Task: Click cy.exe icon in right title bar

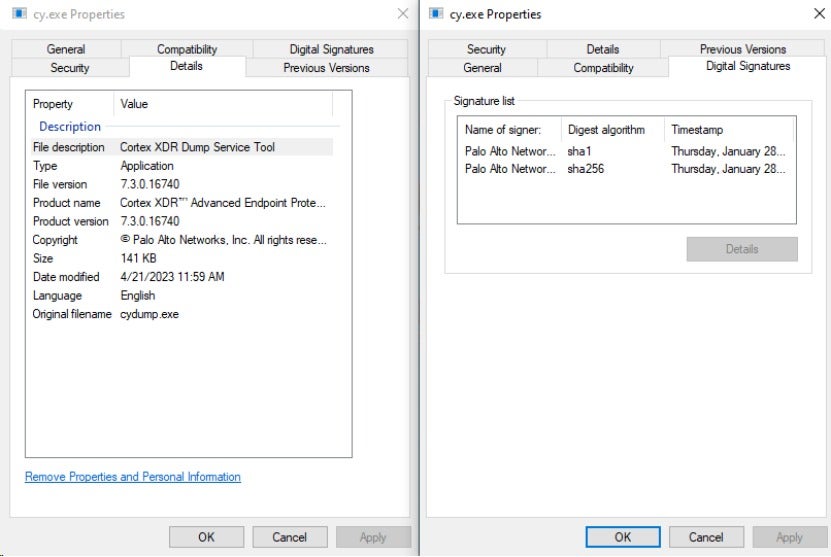Action: (436, 13)
